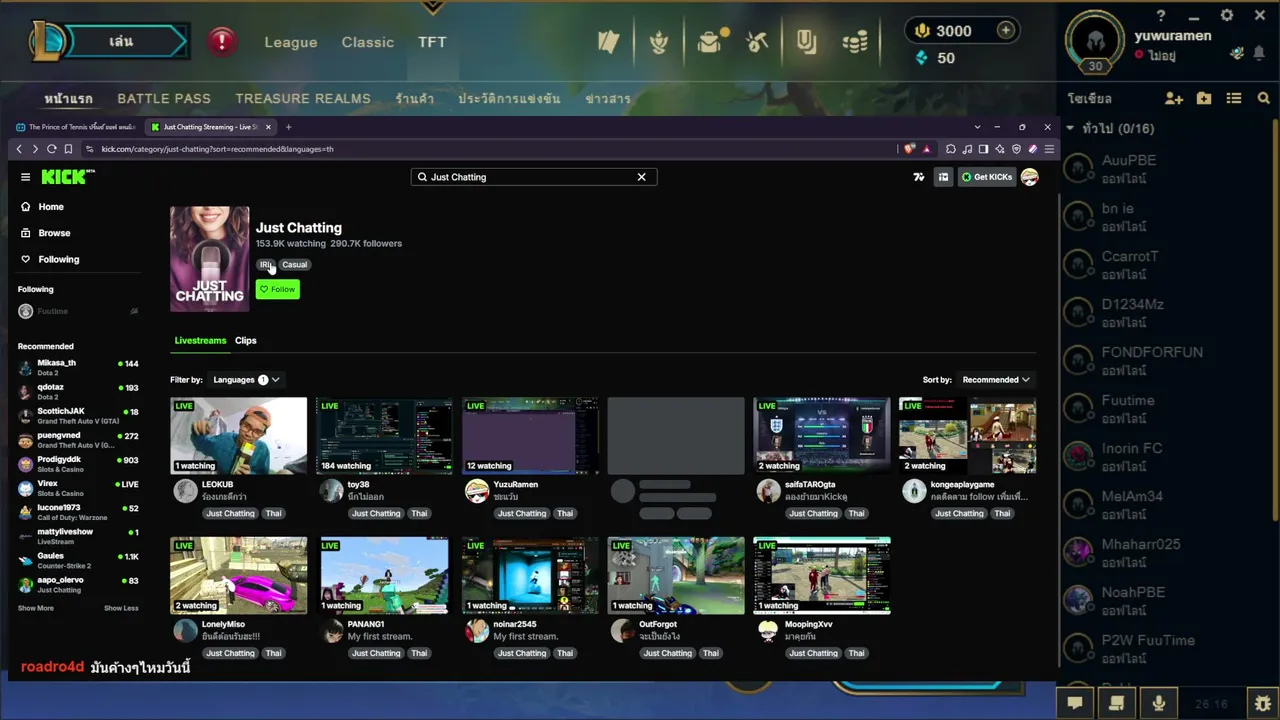
Task: Bookmark this page in browser toolbar
Action: tap(68, 149)
